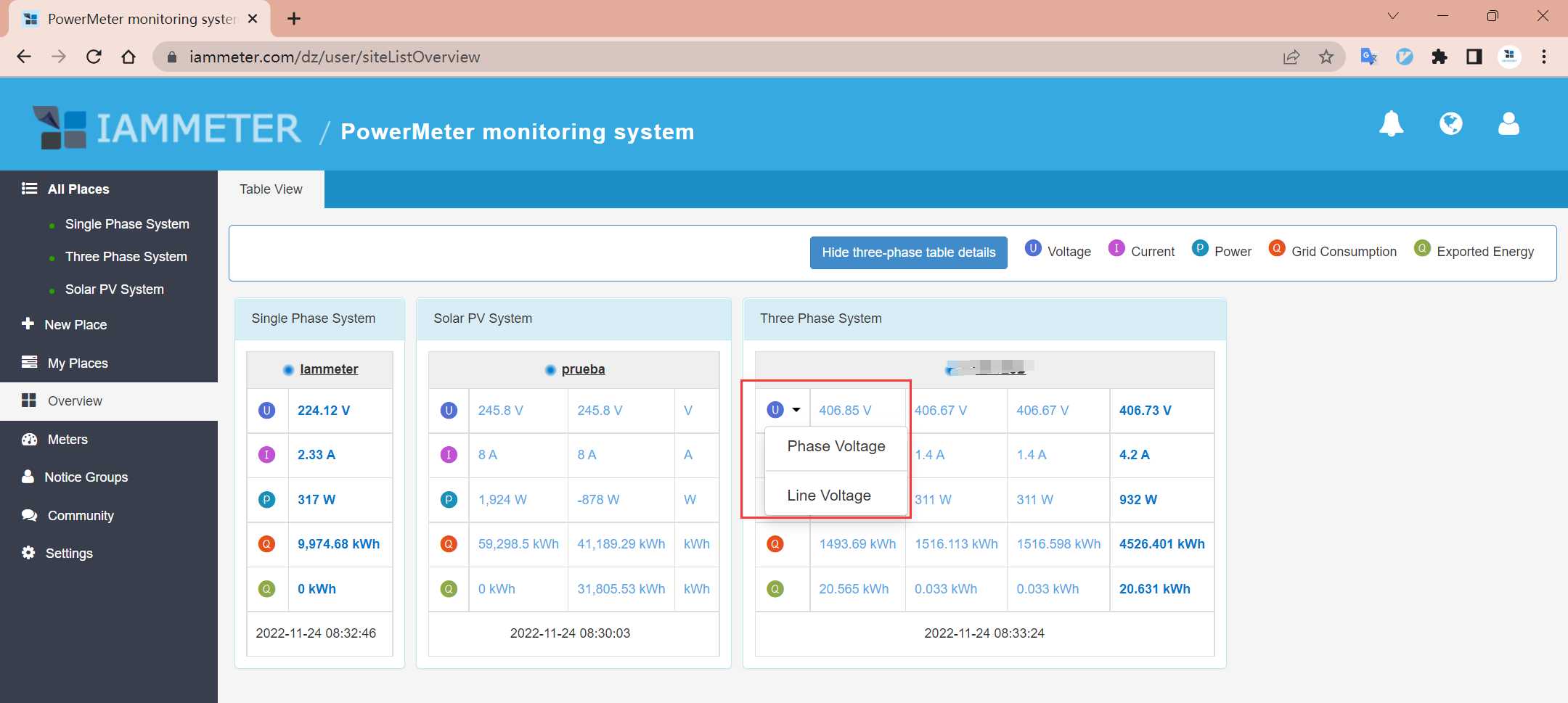
Task: Bookmark page with star icon
Action: click(x=1326, y=57)
